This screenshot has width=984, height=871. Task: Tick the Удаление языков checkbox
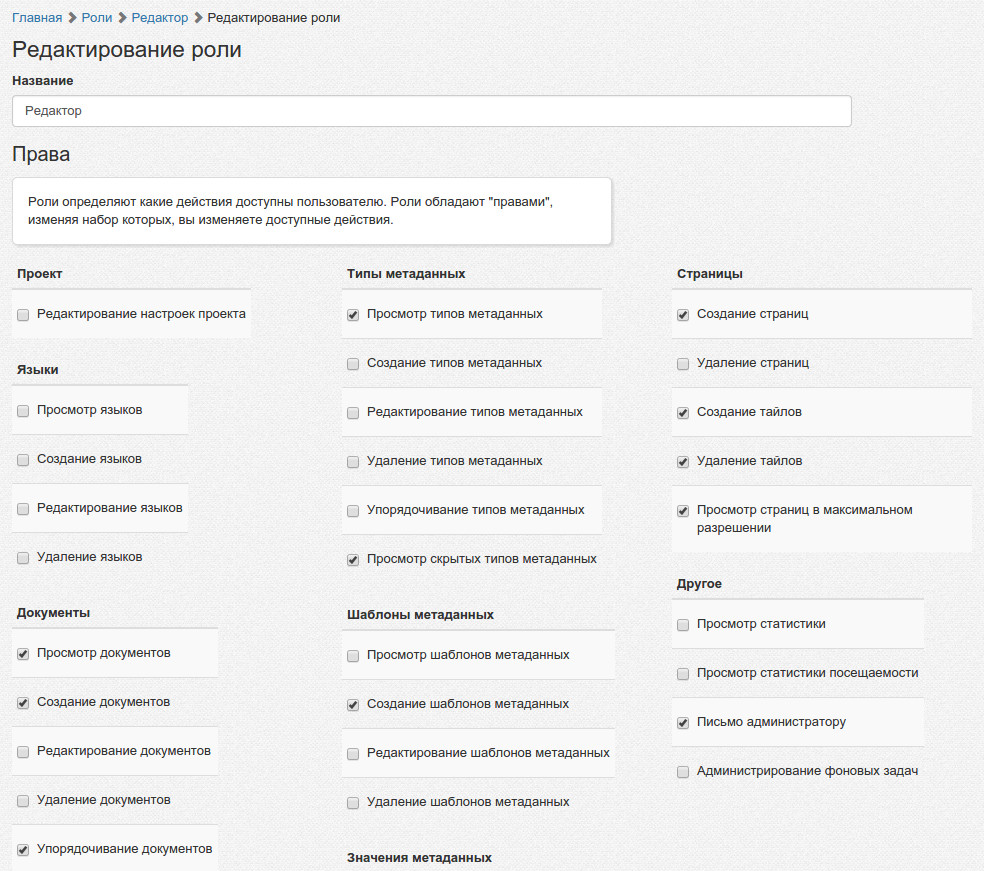coord(23,558)
